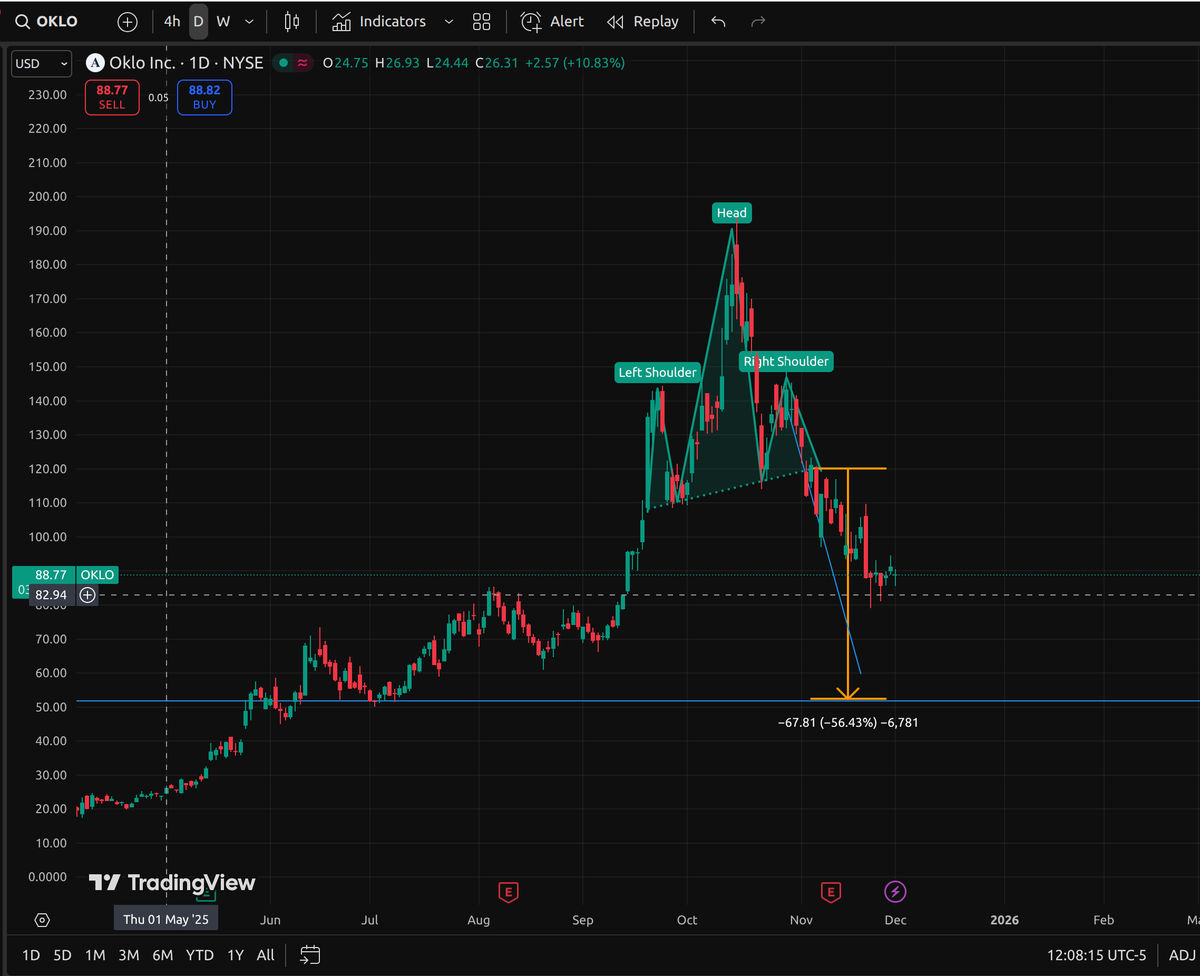Switch timeframe to the W interval

[x=222, y=20]
